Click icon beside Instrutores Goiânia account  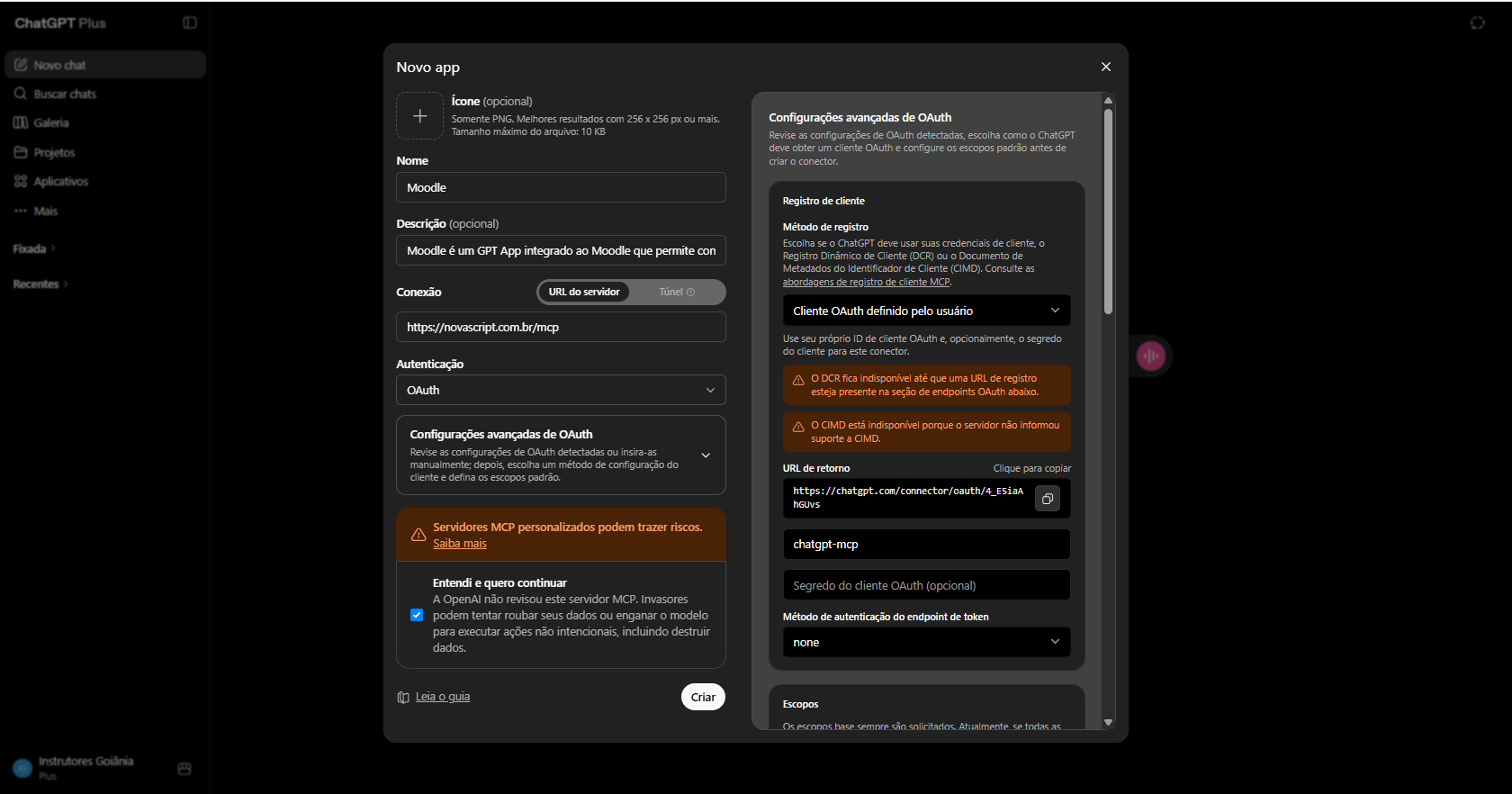[184, 769]
